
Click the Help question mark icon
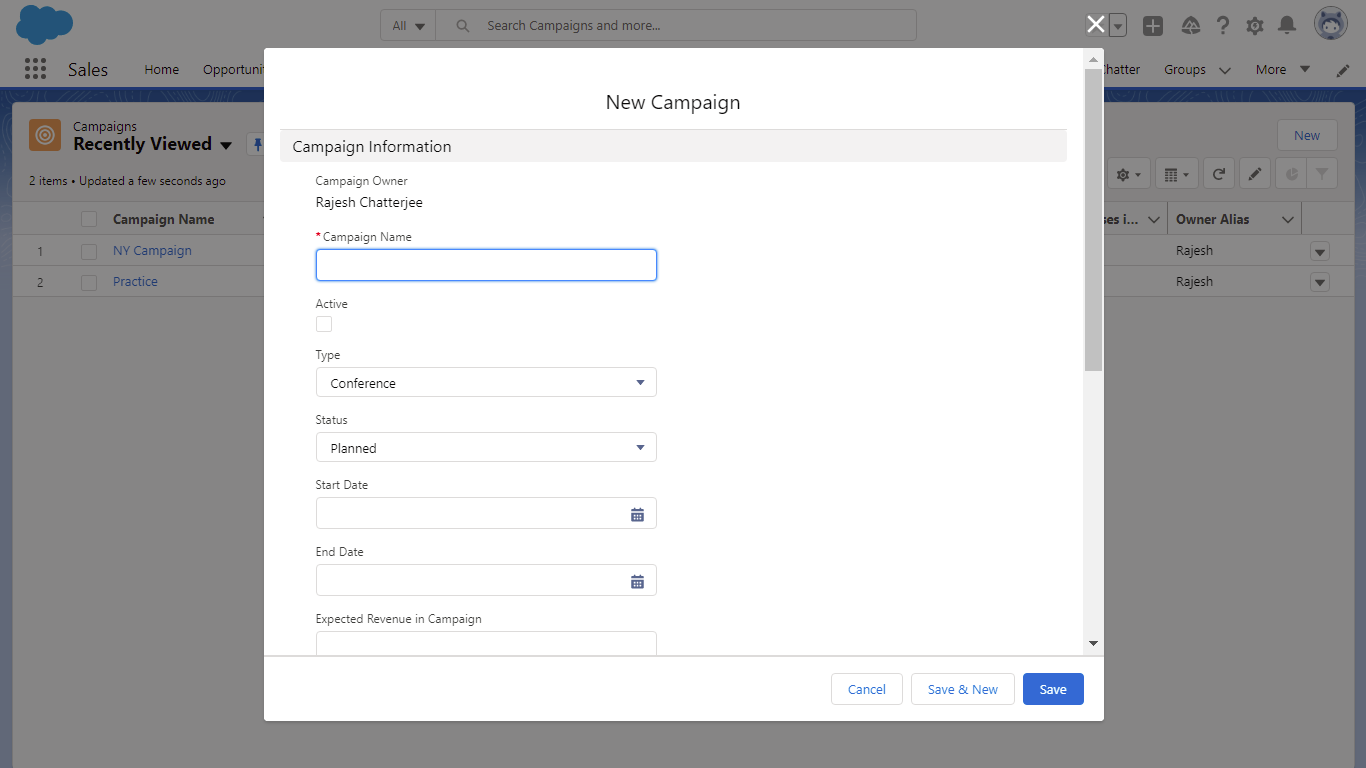(1222, 26)
